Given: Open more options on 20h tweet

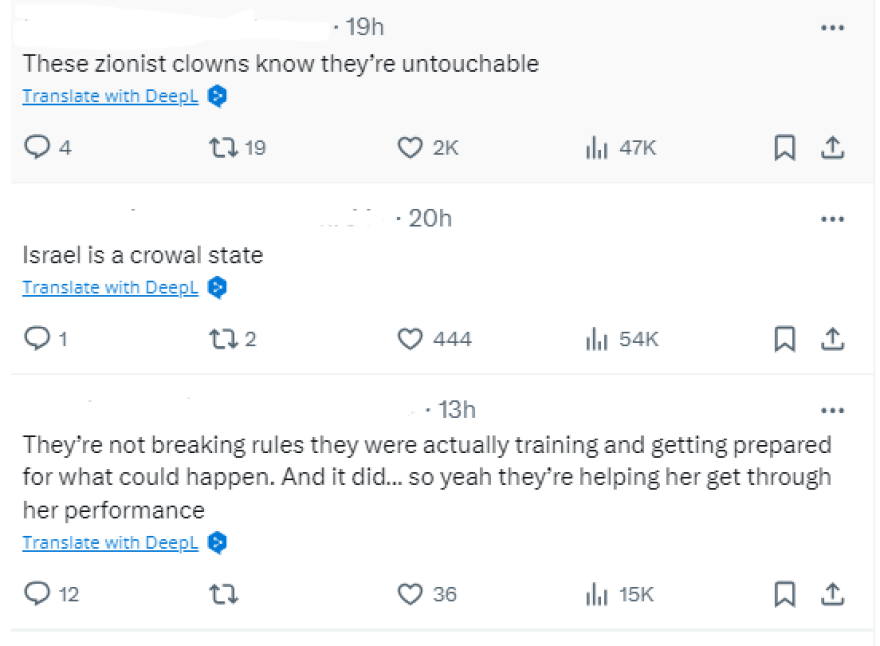Looking at the screenshot, I should click(832, 219).
